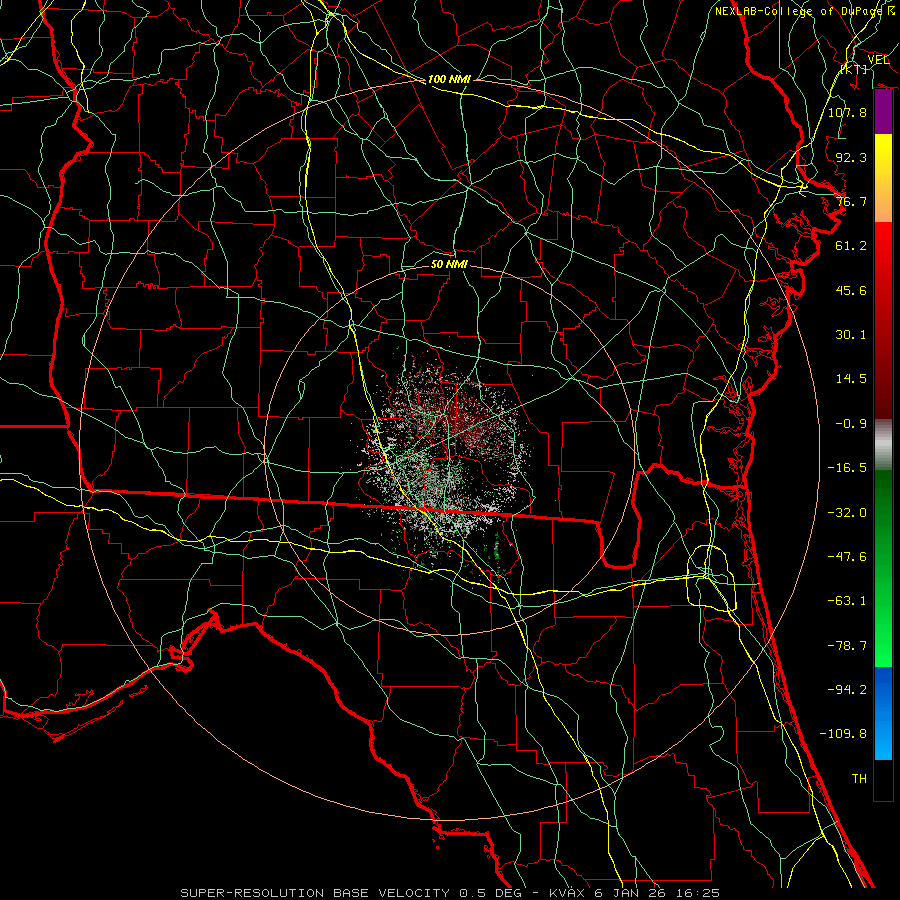Click the TH legend label

click(x=859, y=779)
